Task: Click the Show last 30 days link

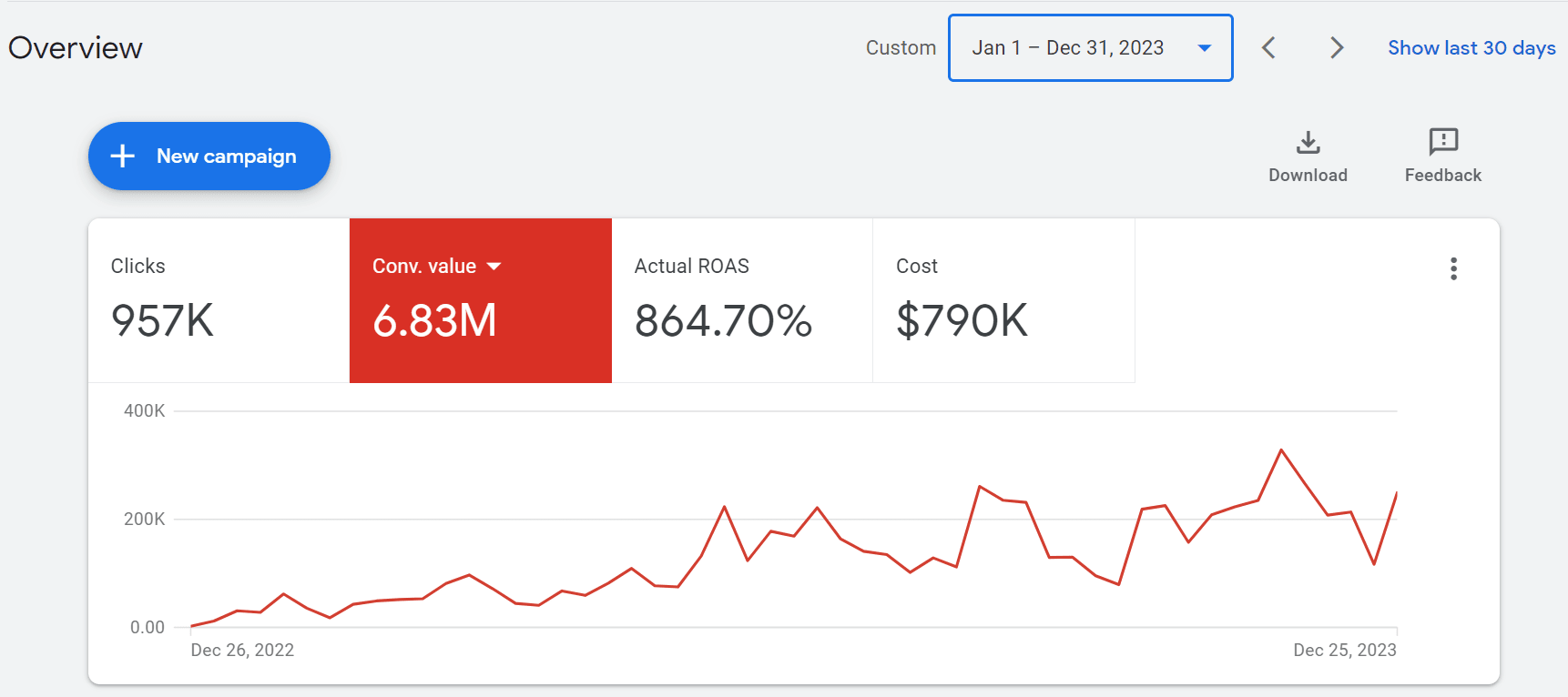Action: point(1471,48)
